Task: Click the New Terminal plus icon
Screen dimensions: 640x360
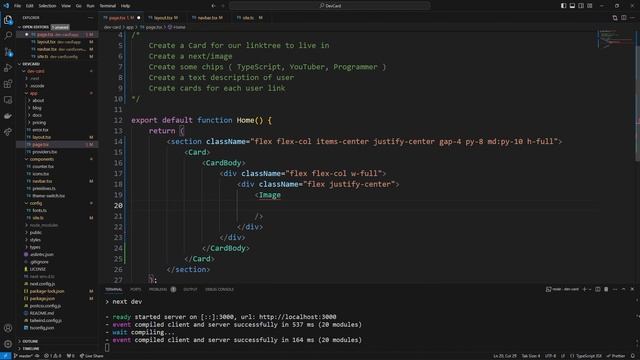Action: coord(584,289)
